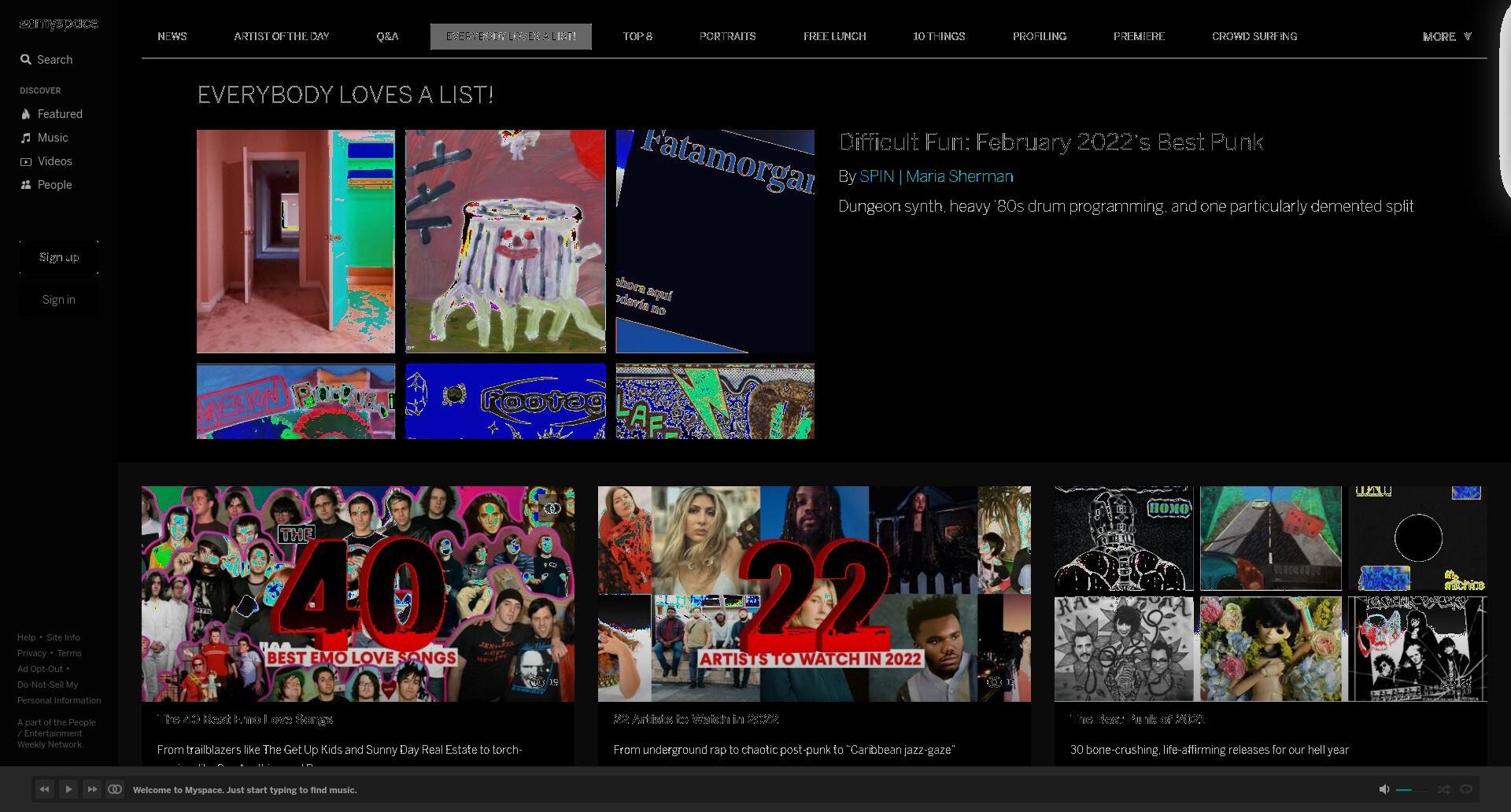Open the PROFILING tab
This screenshot has width=1511, height=812.
point(1040,36)
